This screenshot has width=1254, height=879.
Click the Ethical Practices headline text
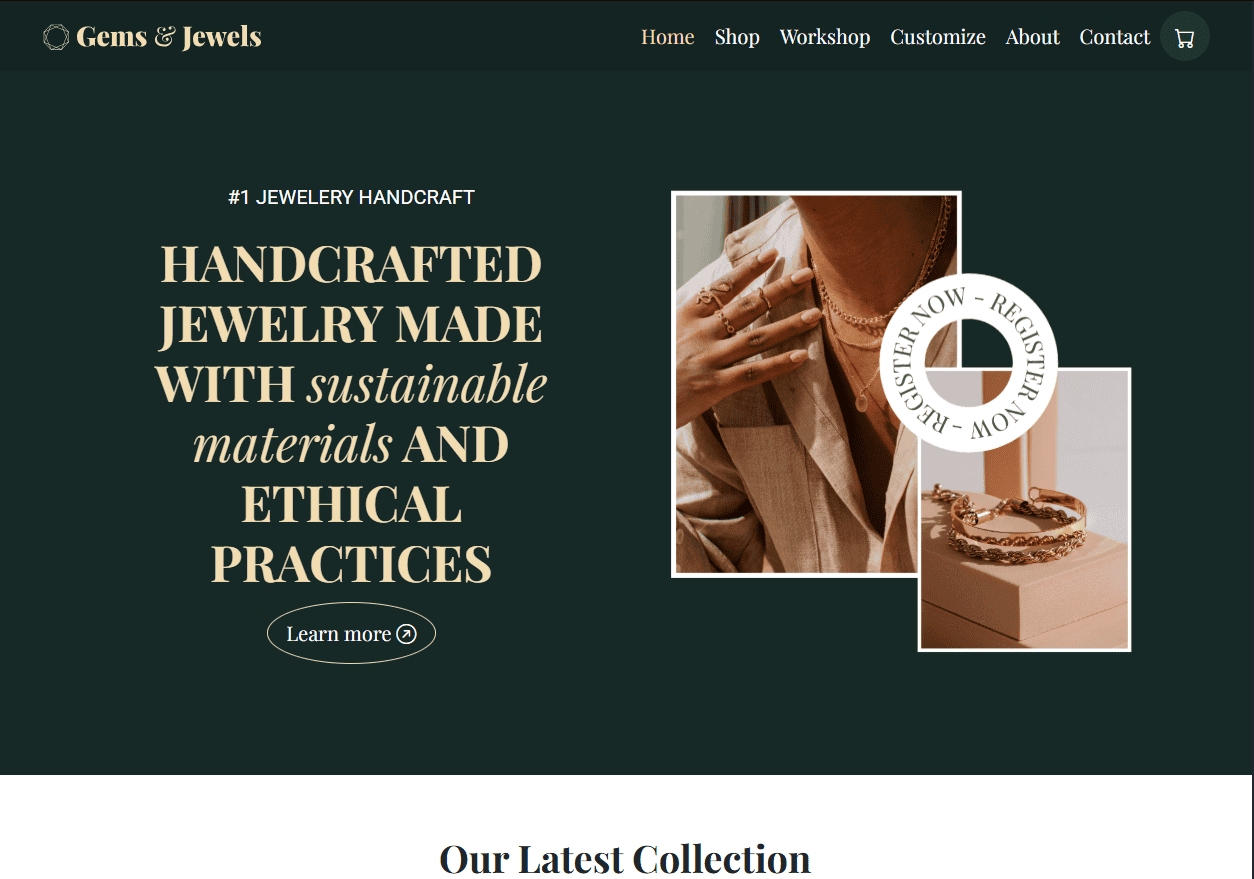tap(351, 534)
